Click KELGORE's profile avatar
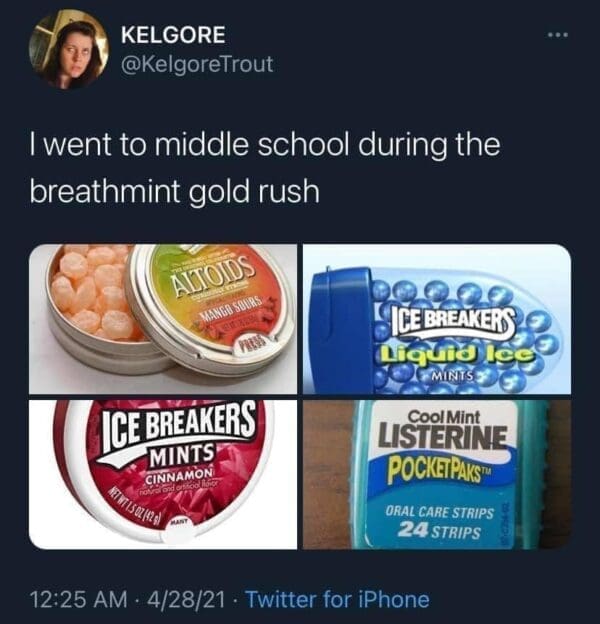Screen dimensions: 600x624 pos(69,49)
